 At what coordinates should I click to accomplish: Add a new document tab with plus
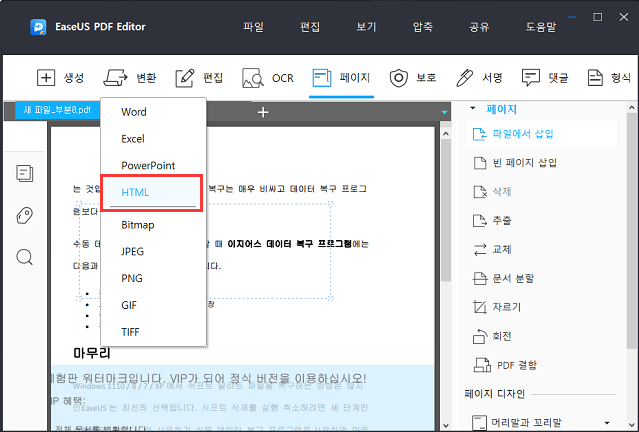tap(263, 112)
